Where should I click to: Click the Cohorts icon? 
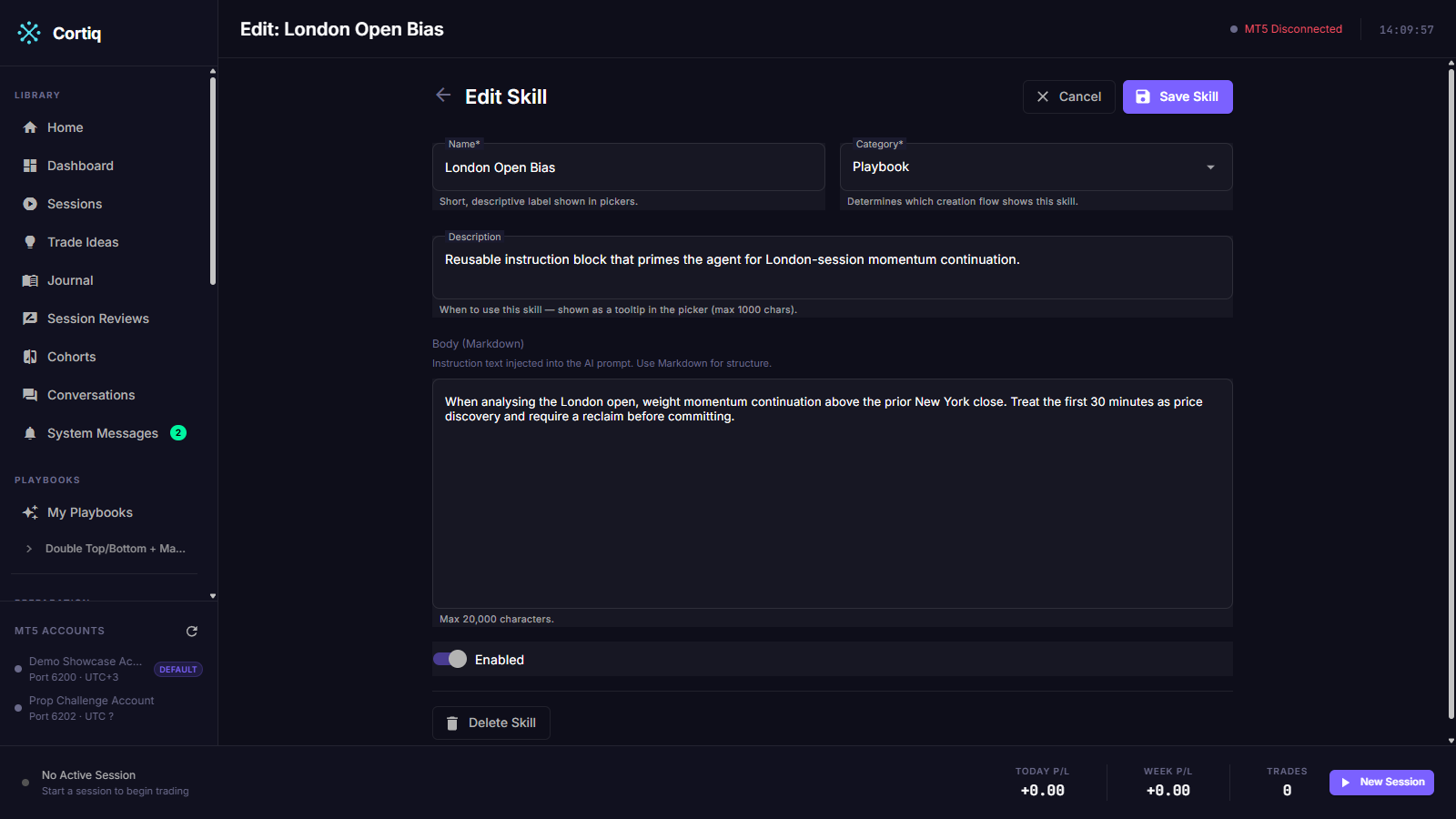click(30, 357)
